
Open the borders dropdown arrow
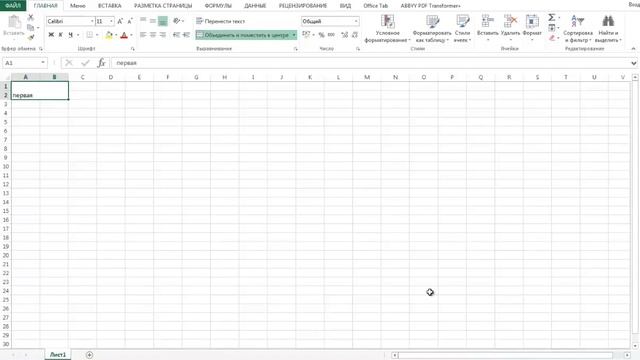coord(97,35)
